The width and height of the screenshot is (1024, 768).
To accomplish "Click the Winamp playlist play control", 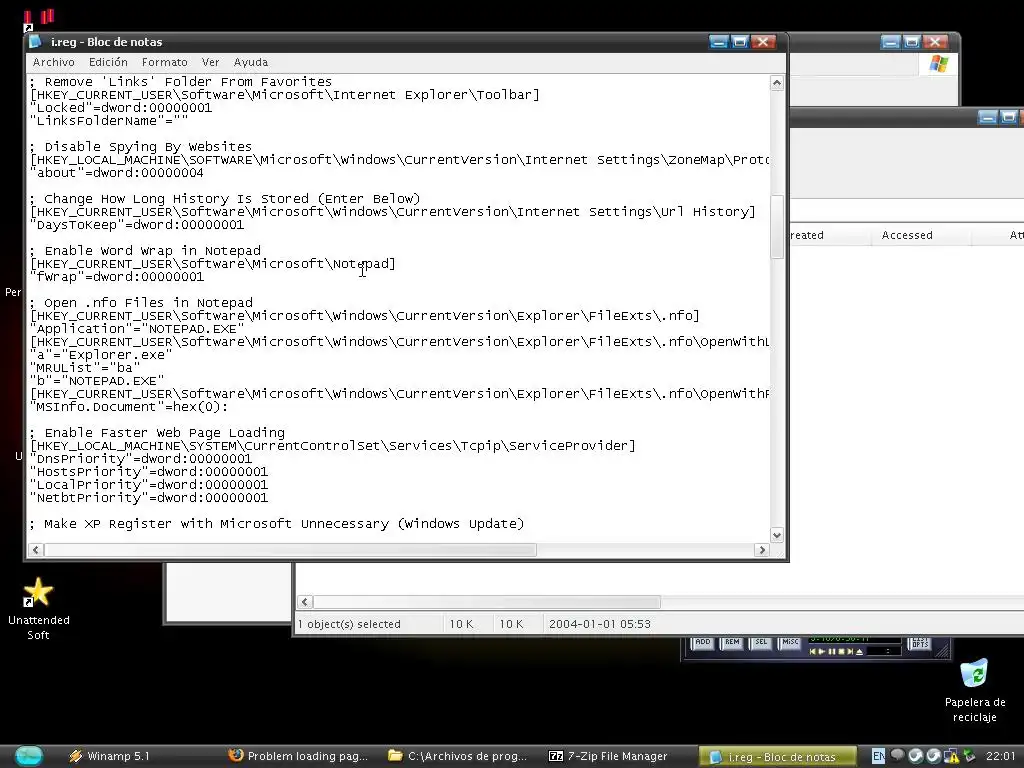I will [822, 652].
